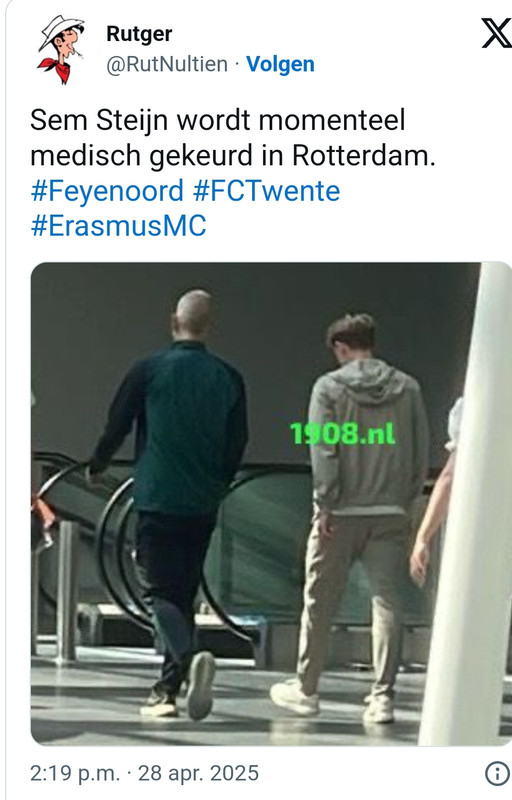Click the 28 apr. 2025 date
This screenshot has width=512, height=800.
pos(198,773)
